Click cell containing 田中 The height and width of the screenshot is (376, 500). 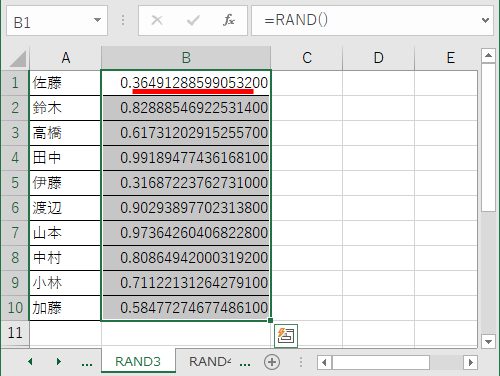(x=65, y=158)
